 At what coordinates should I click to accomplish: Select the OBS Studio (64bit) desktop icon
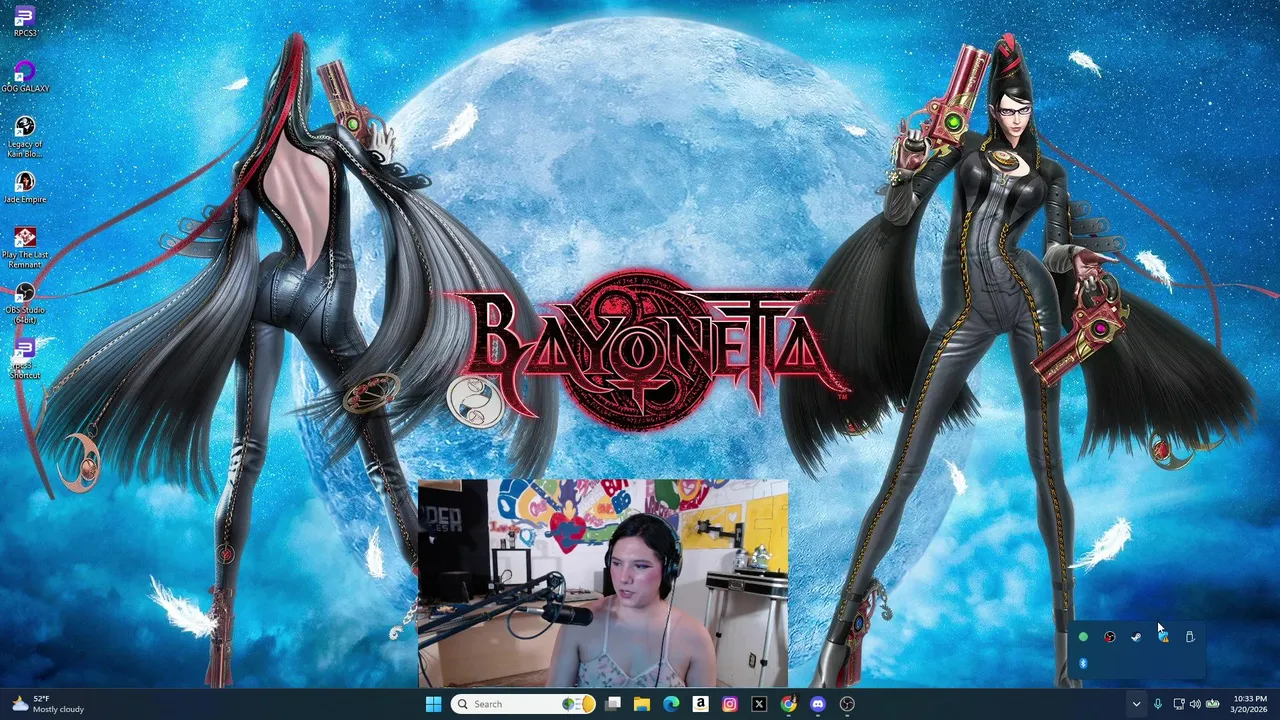[25, 303]
